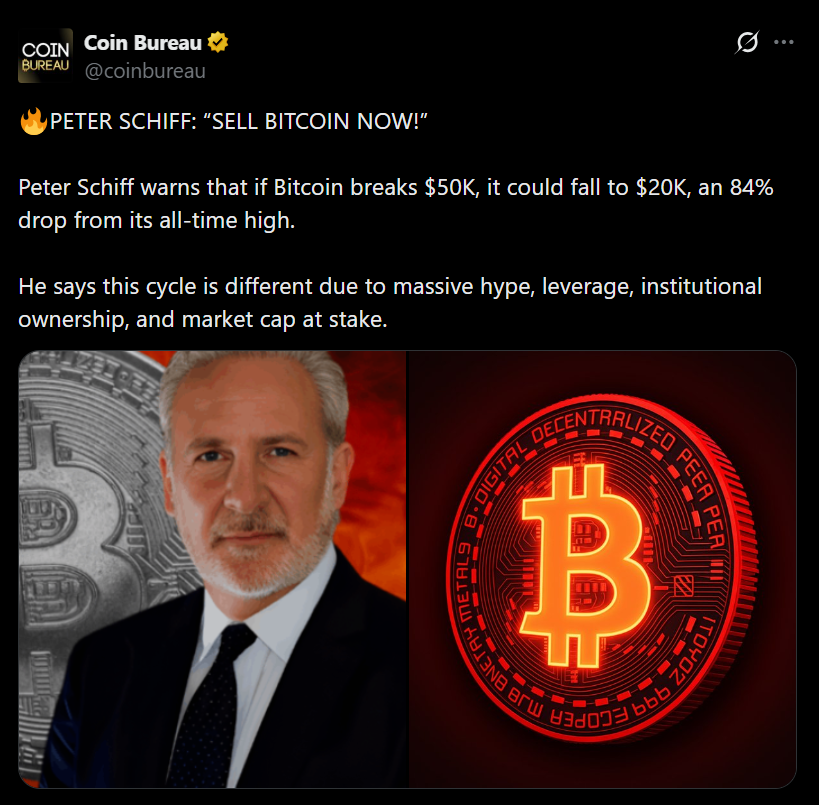819x805 pixels.
Task: View the Peter Schiff photo
Action: (213, 569)
